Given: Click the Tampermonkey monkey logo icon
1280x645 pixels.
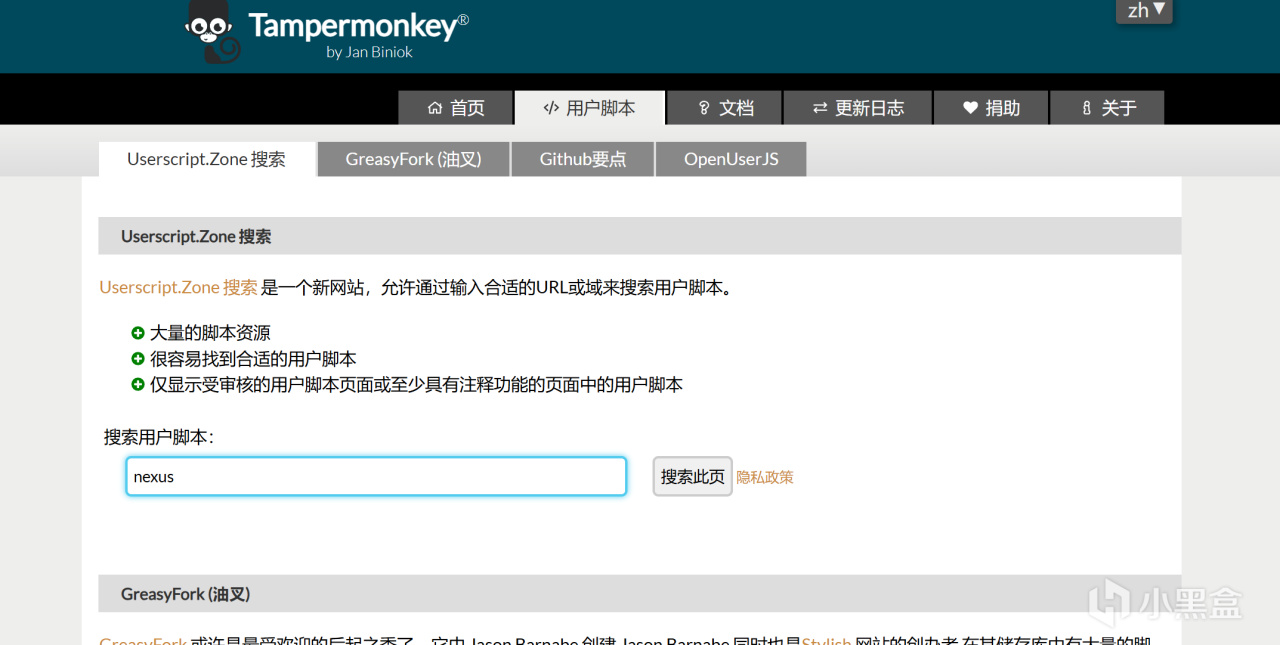Looking at the screenshot, I should [x=212, y=31].
